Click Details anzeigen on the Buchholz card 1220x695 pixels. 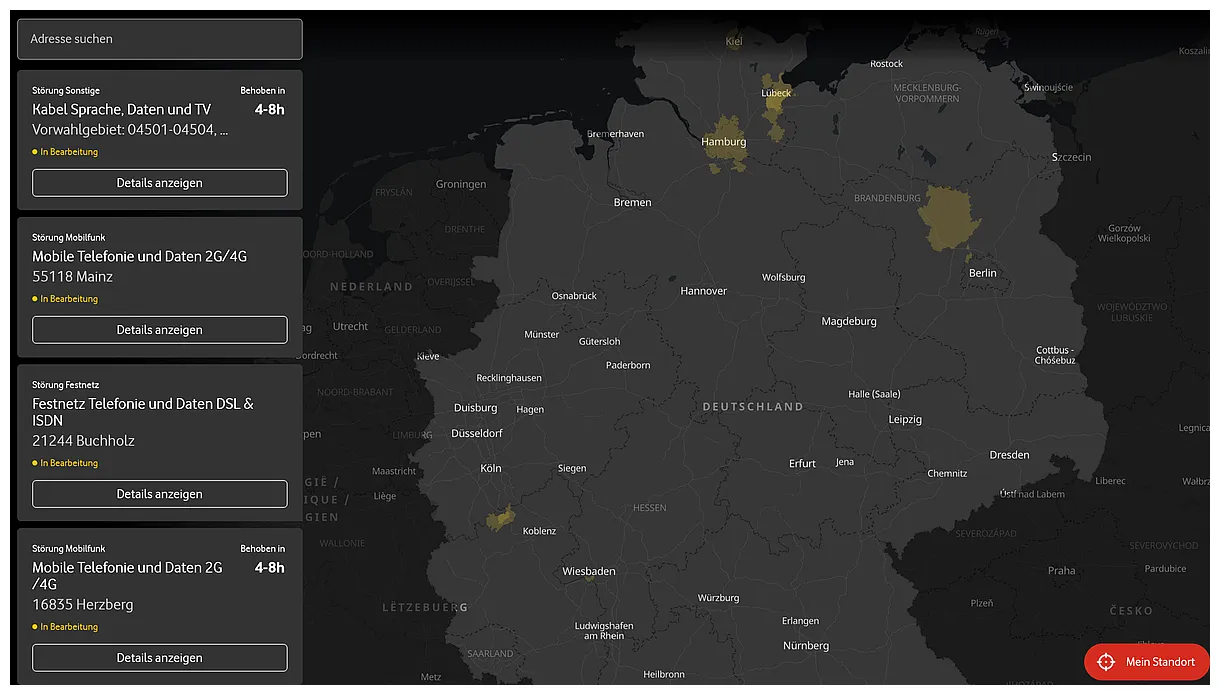pyautogui.click(x=159, y=493)
